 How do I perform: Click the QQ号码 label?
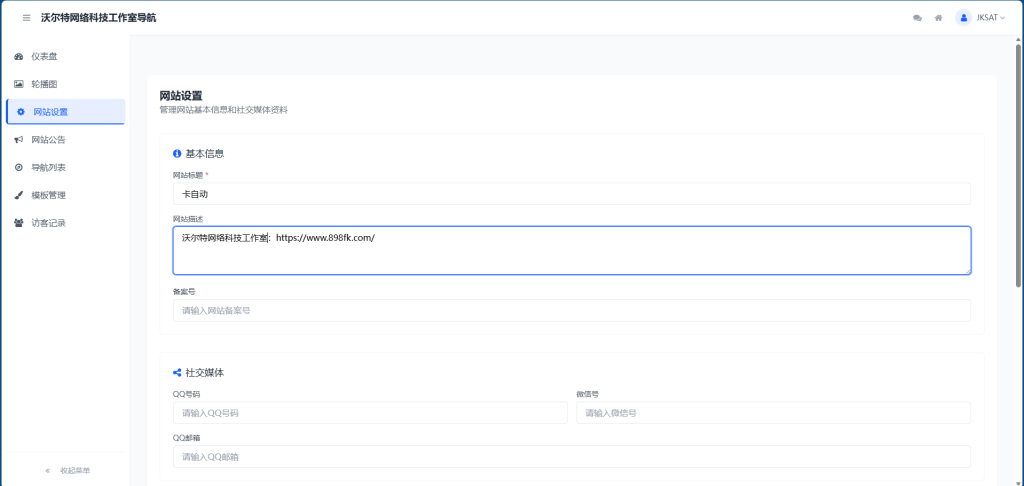[x=186, y=394]
